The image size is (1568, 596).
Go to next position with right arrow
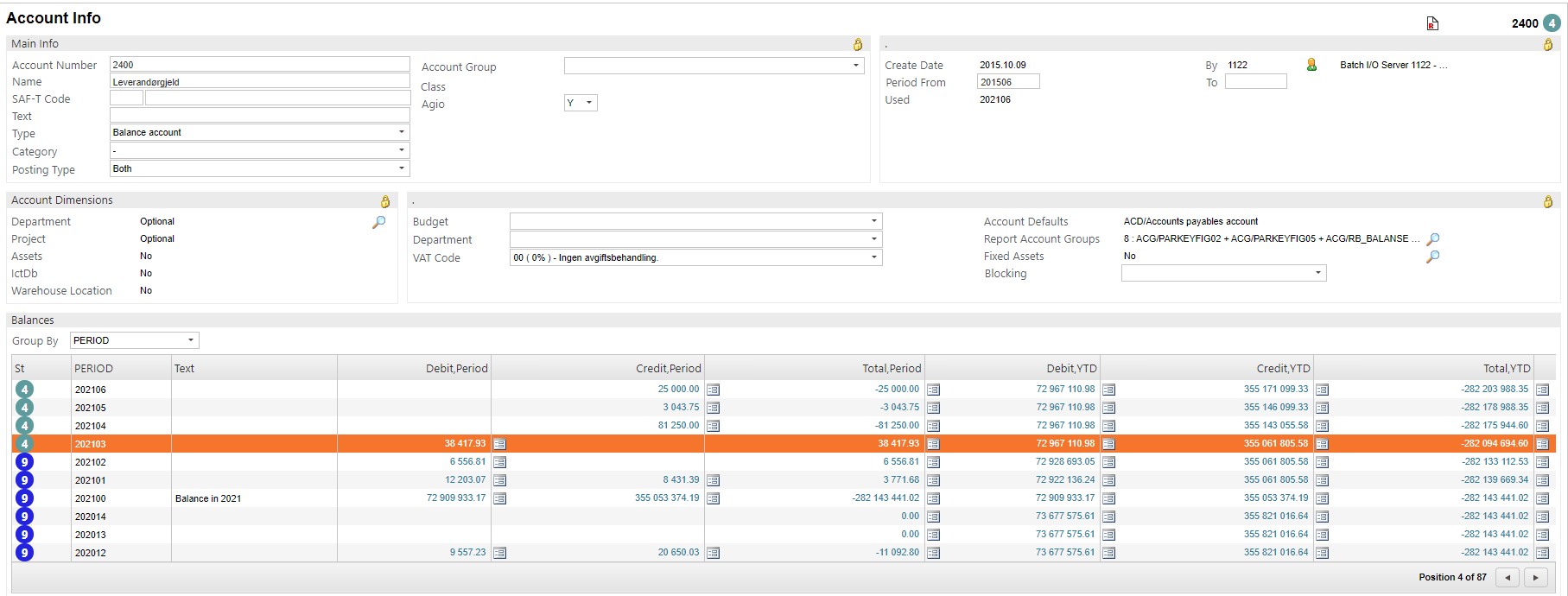(x=1535, y=577)
